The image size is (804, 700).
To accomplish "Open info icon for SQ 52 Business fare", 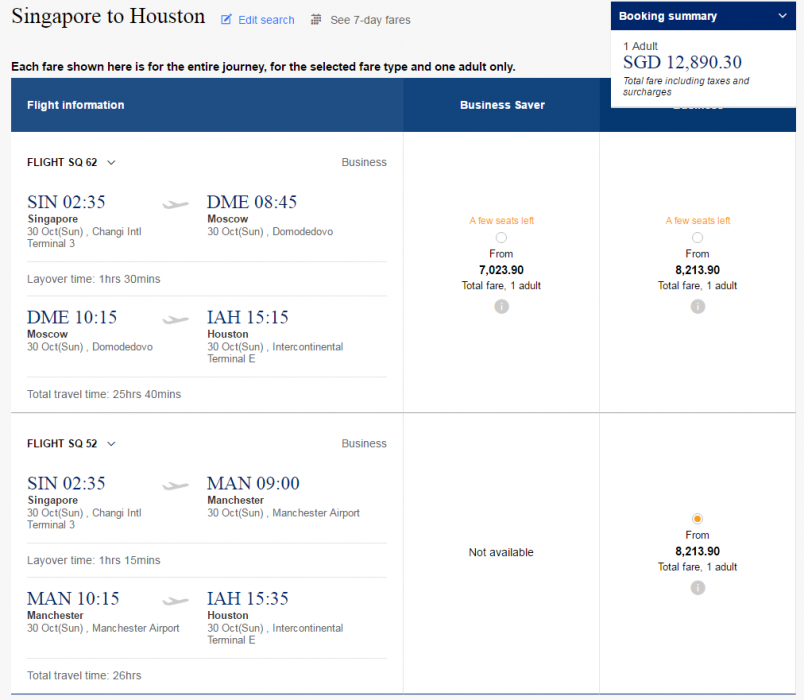I will (x=697, y=588).
